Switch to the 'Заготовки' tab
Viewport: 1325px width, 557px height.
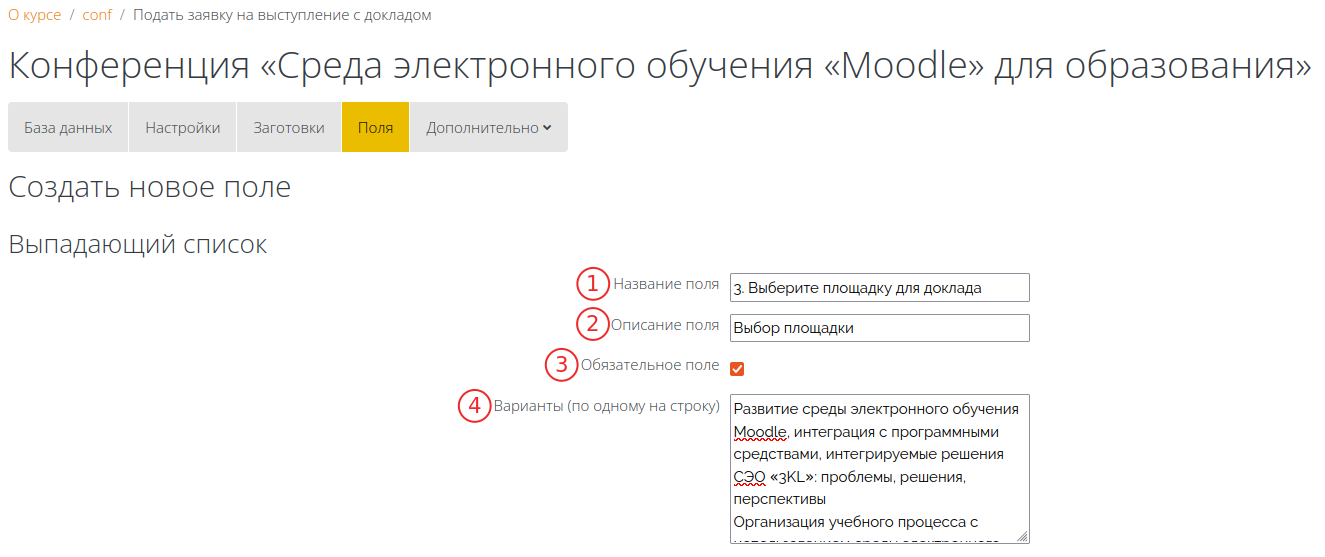pos(289,127)
